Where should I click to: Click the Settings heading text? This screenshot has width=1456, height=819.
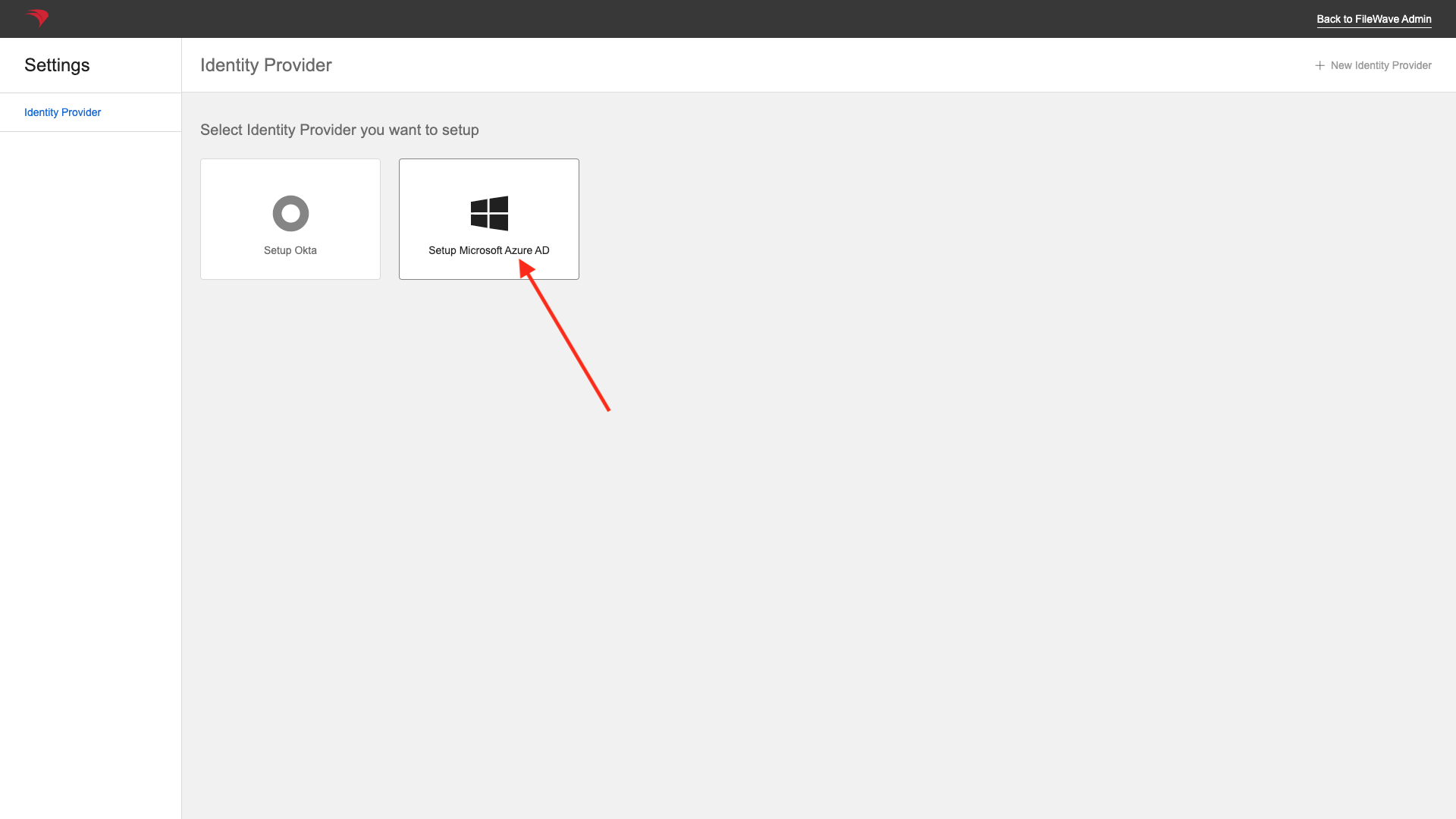(x=57, y=65)
